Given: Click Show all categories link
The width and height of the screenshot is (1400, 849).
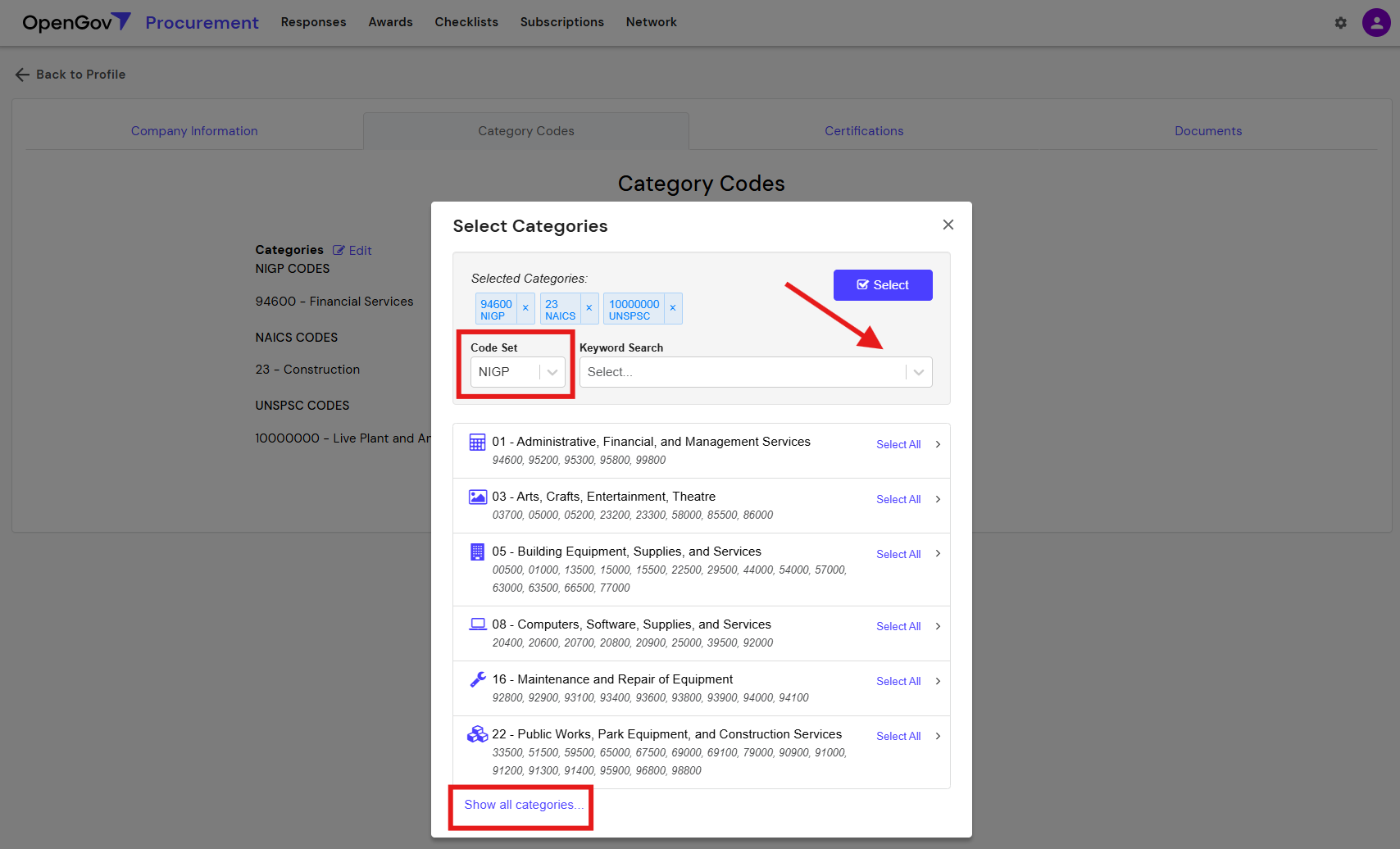Looking at the screenshot, I should (x=524, y=805).
